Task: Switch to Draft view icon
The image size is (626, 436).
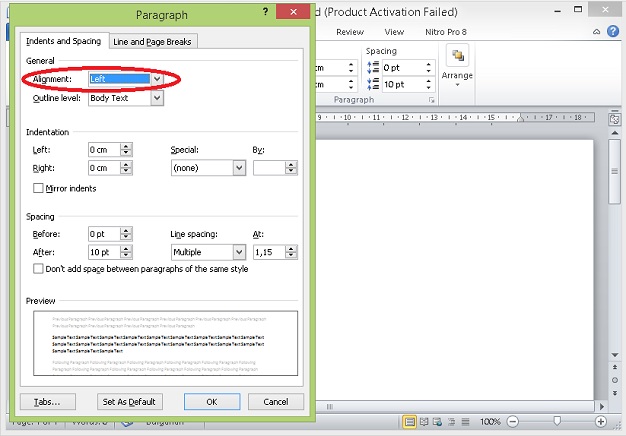Action: 464,422
